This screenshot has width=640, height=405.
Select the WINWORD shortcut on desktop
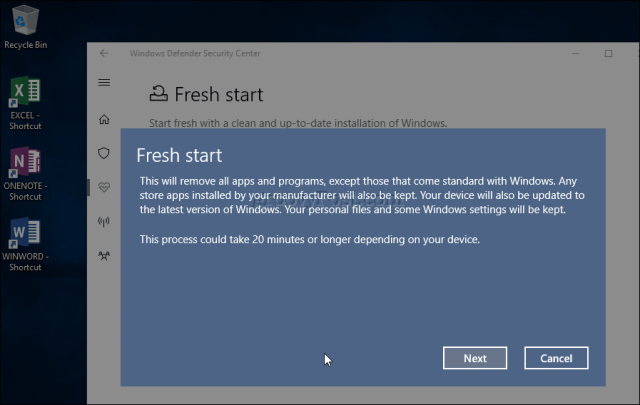25,245
